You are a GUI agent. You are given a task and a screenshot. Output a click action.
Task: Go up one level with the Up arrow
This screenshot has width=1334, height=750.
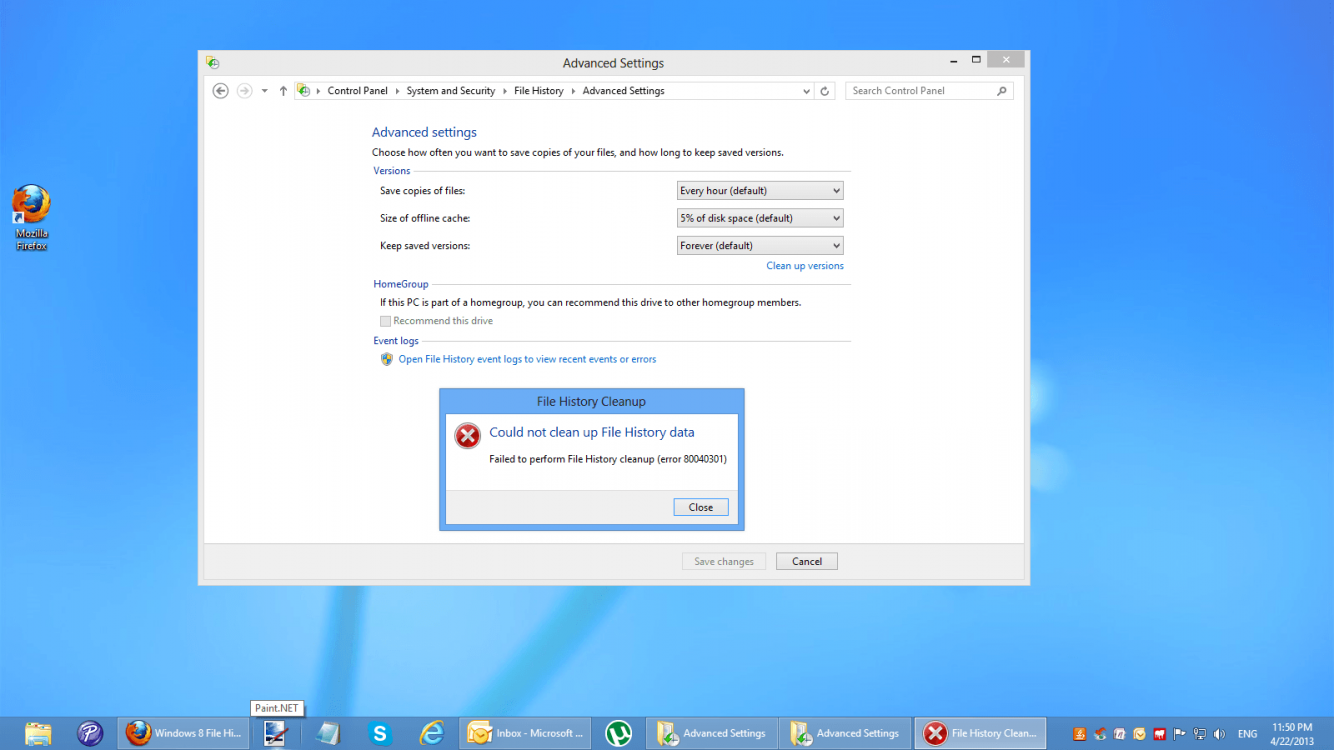(283, 91)
